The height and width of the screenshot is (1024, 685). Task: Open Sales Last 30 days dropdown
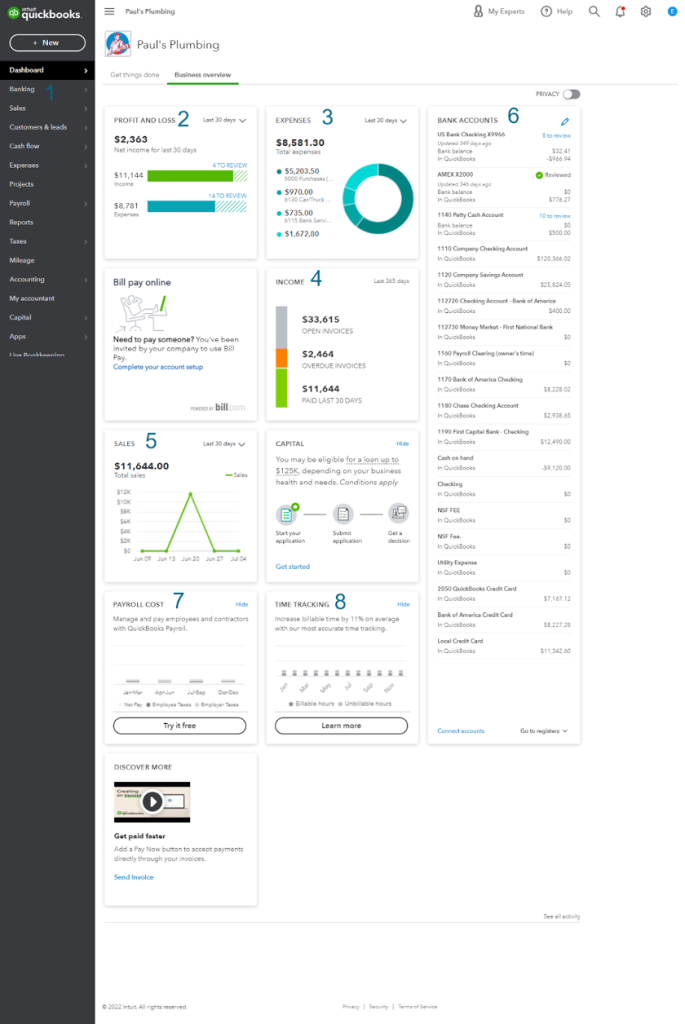[x=224, y=443]
